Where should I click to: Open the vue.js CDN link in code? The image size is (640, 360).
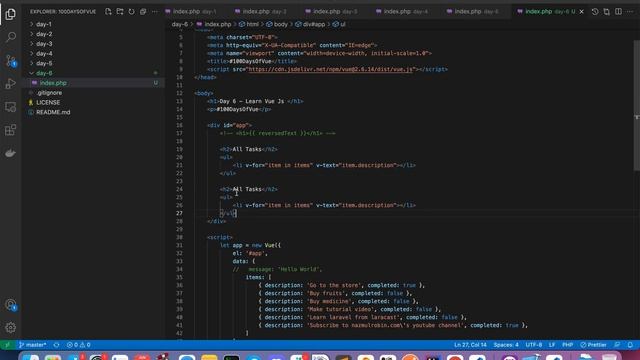331,69
